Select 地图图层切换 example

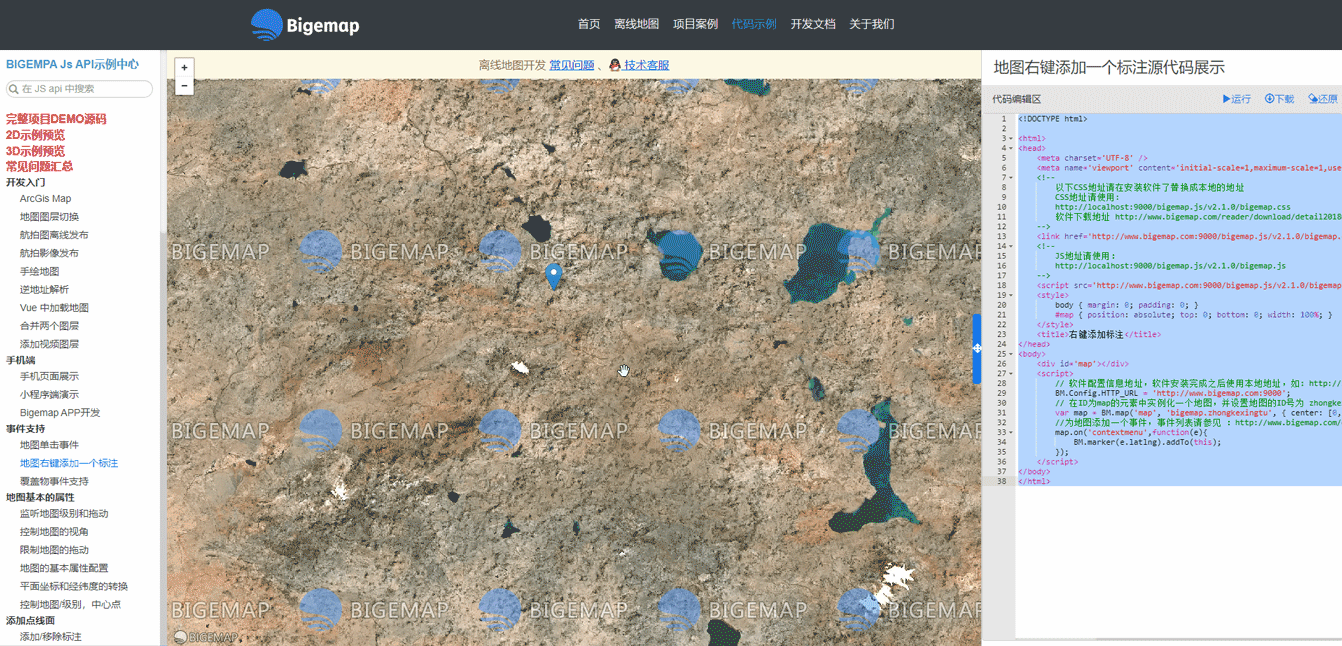[49, 217]
